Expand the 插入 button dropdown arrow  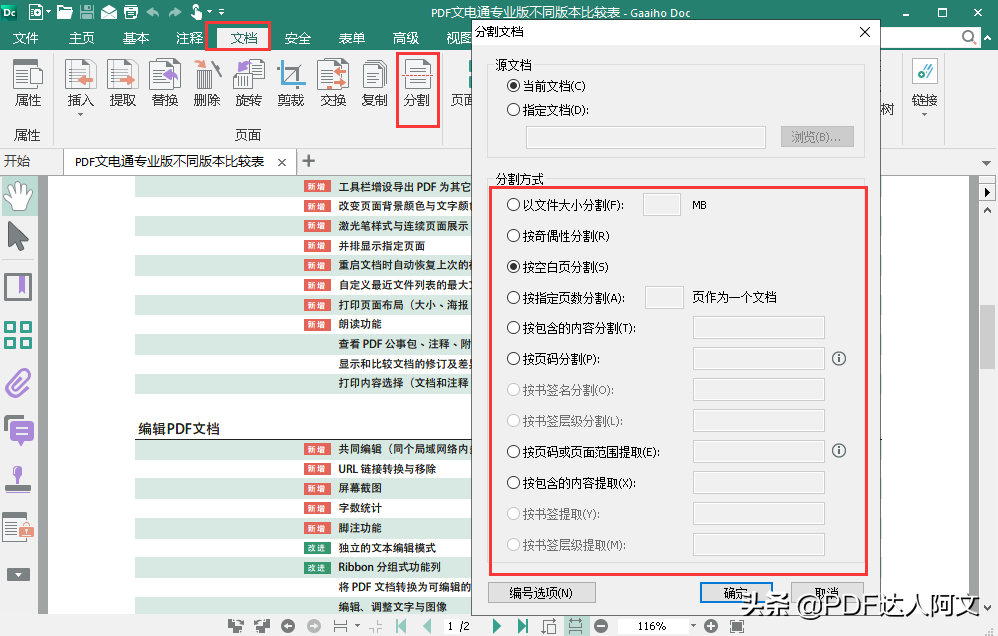click(x=80, y=115)
